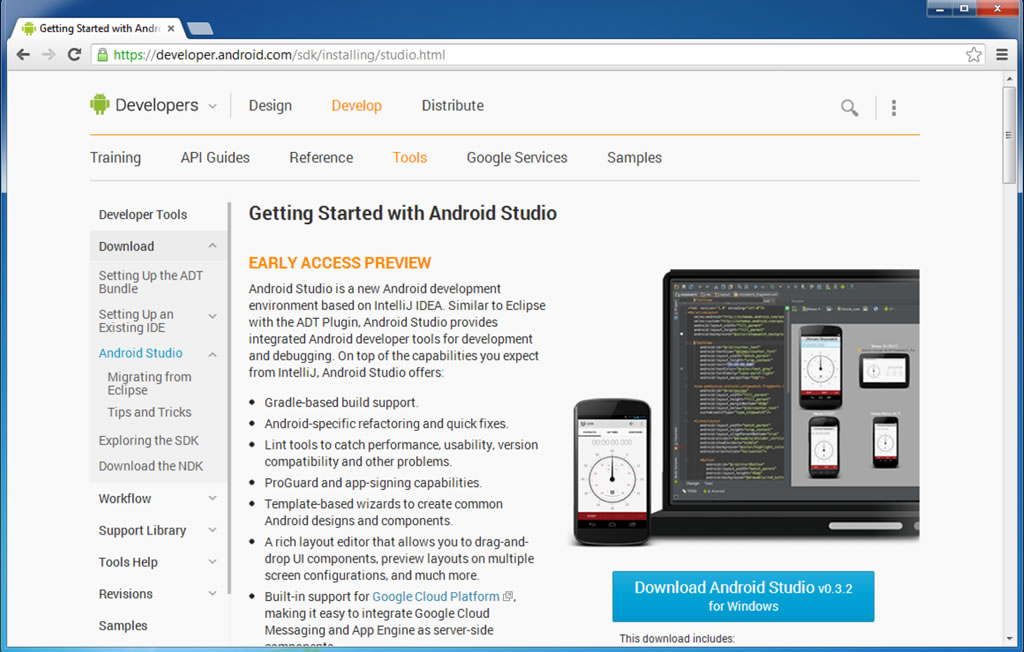Viewport: 1024px width, 652px height.
Task: Click the scrollbar up arrow
Action: [1009, 79]
